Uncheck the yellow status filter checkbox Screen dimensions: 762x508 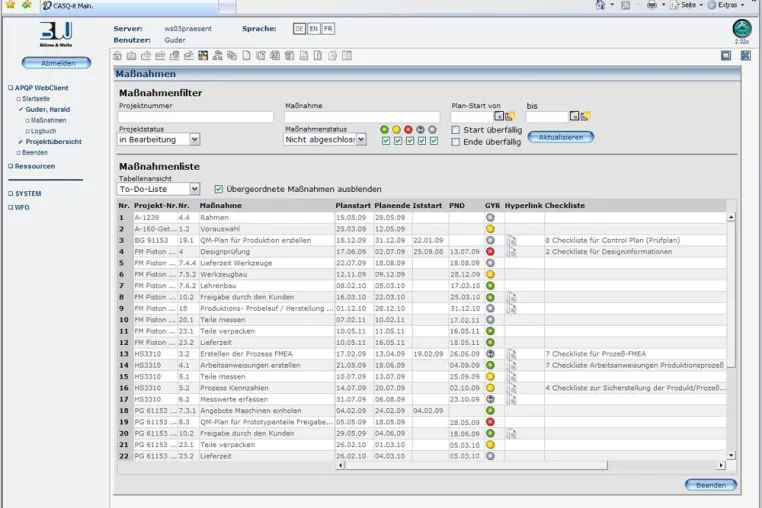click(398, 141)
